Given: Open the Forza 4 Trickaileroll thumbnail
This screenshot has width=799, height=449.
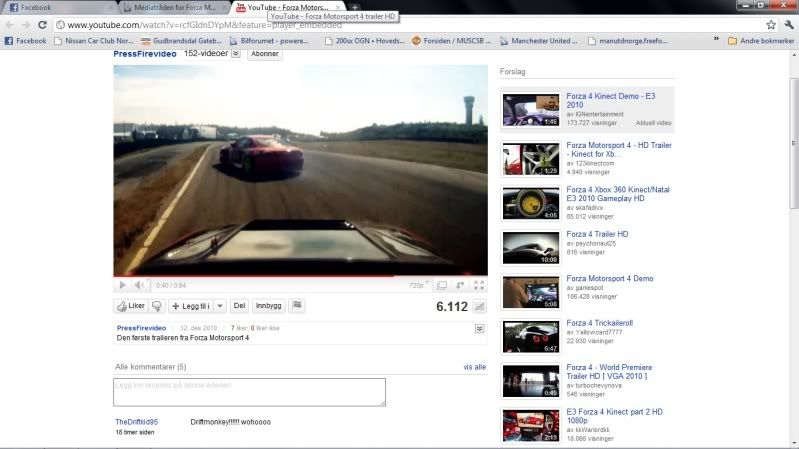Looking at the screenshot, I should [x=530, y=336].
